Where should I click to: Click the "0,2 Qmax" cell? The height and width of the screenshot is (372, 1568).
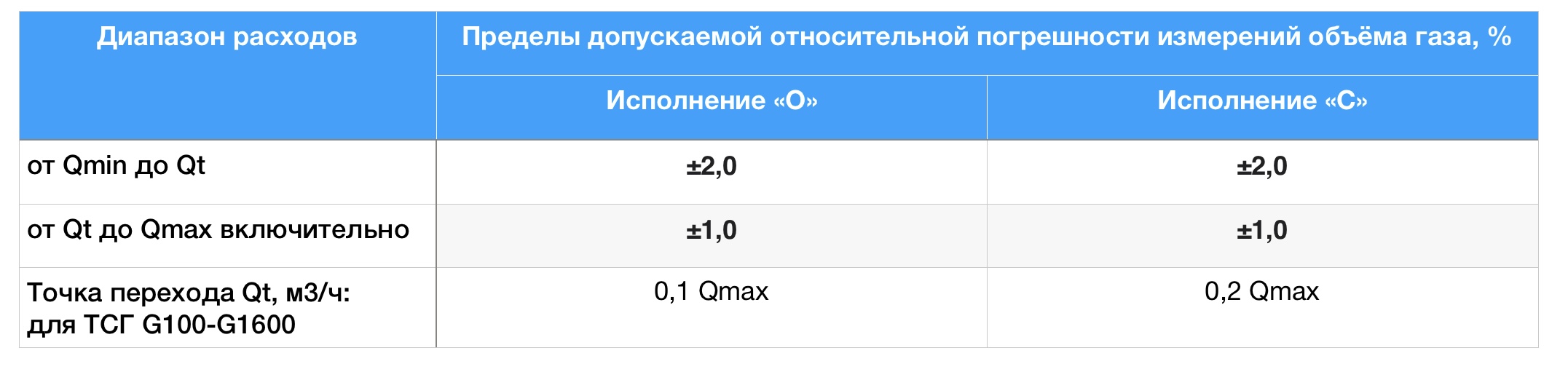click(x=1262, y=292)
